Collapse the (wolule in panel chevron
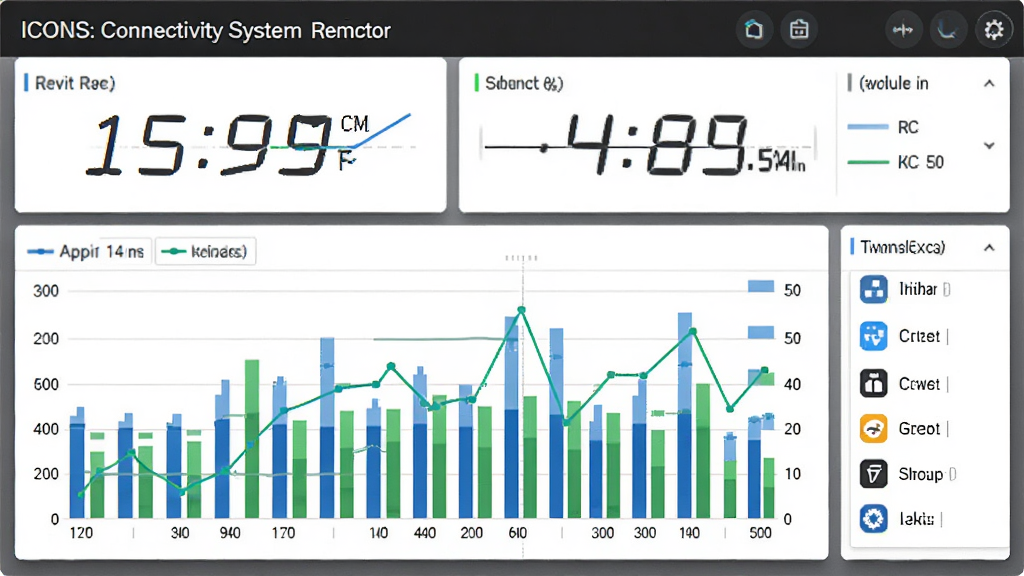 coord(989,84)
